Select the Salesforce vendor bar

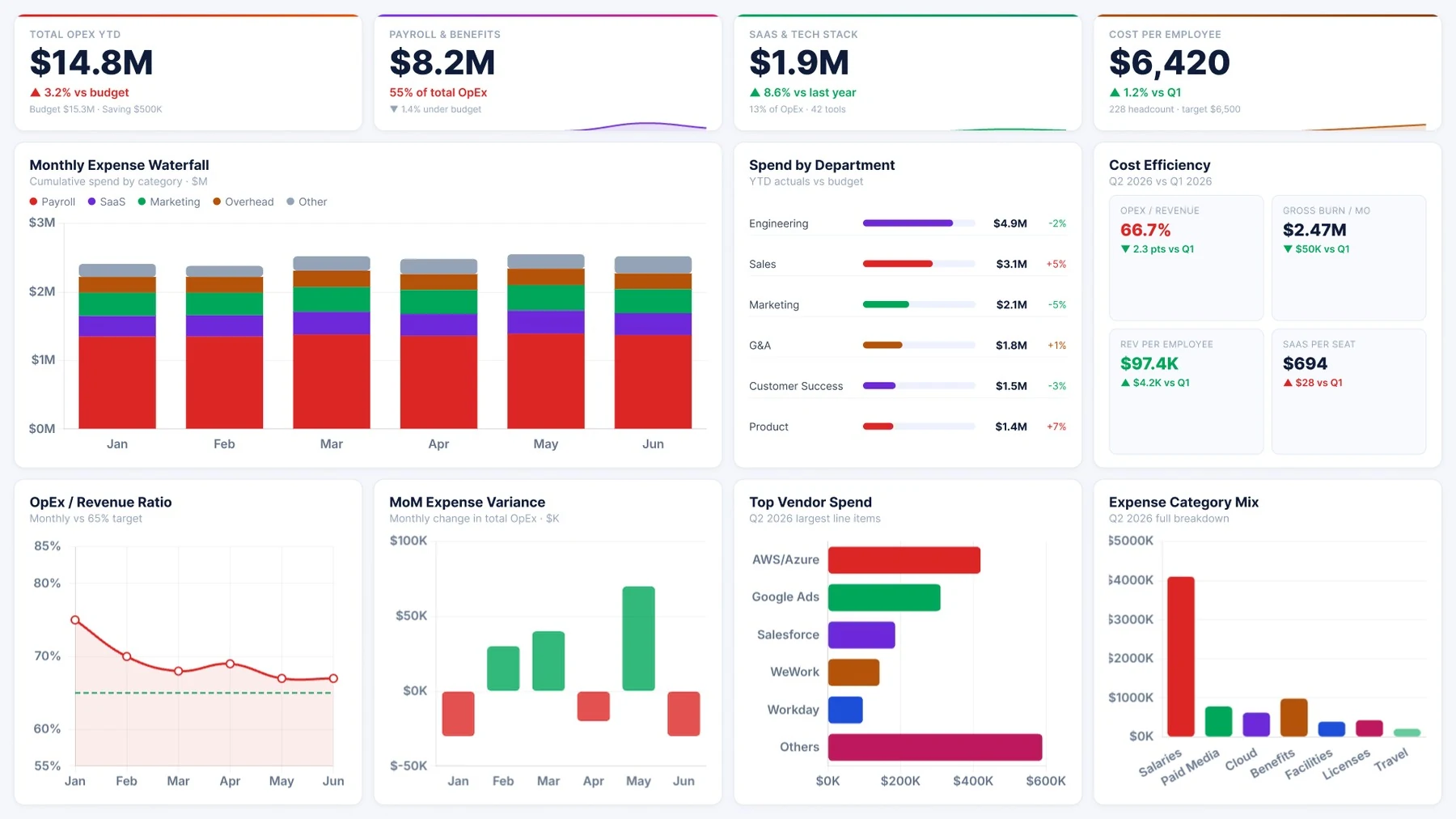click(x=861, y=634)
